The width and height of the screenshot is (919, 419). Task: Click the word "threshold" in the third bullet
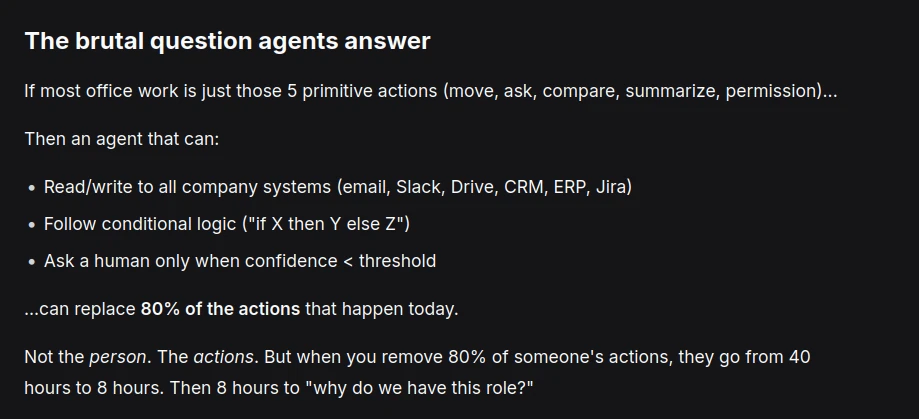click(x=397, y=261)
